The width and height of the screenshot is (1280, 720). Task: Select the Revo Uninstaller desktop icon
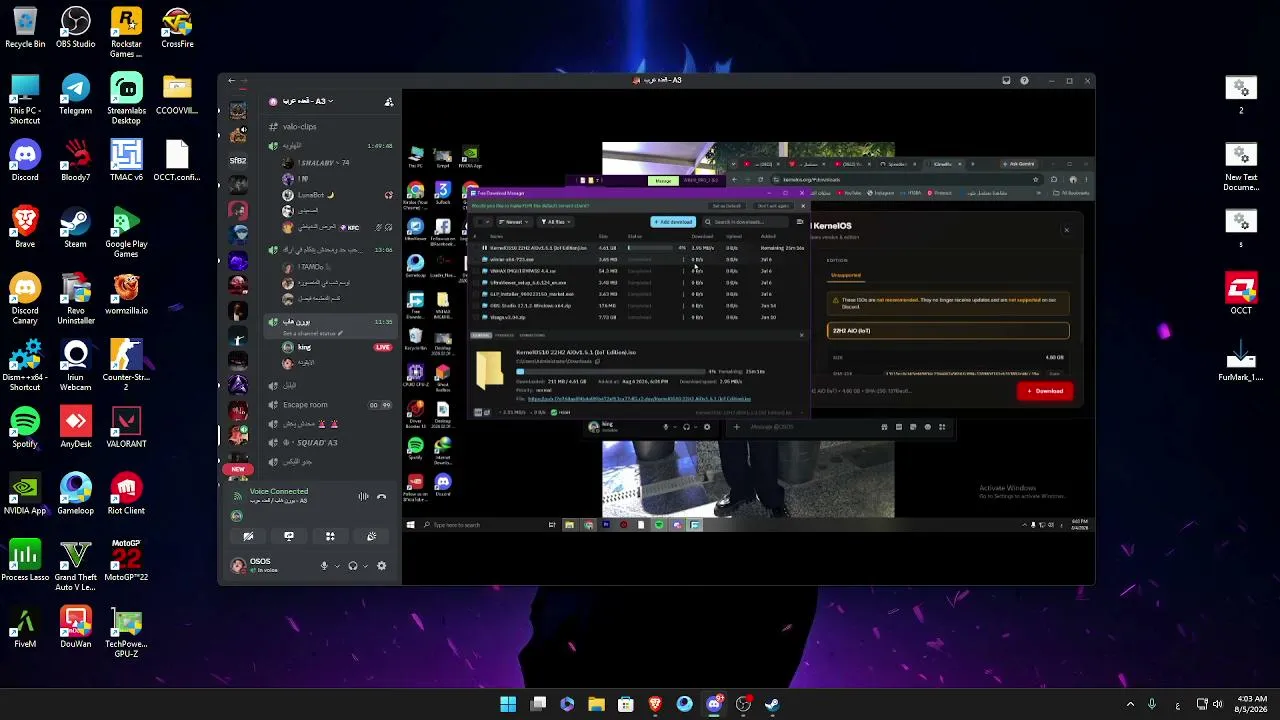pyautogui.click(x=76, y=300)
